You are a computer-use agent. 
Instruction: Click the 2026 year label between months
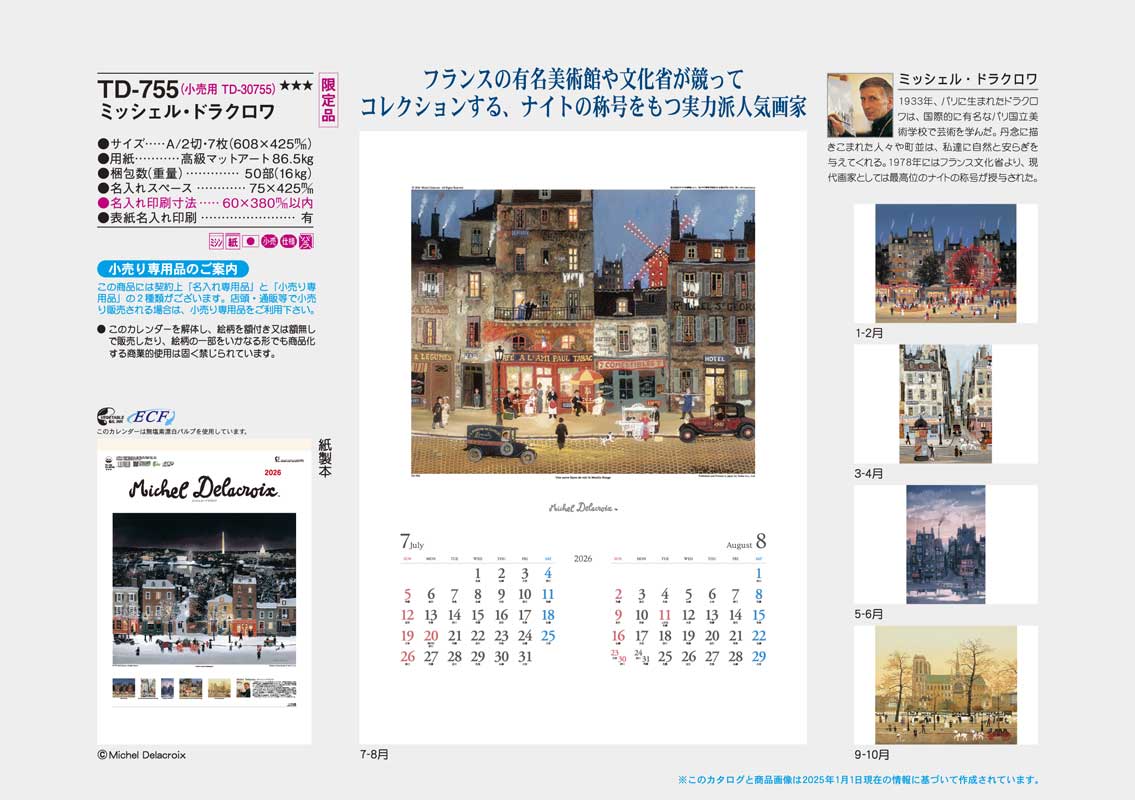point(583,558)
